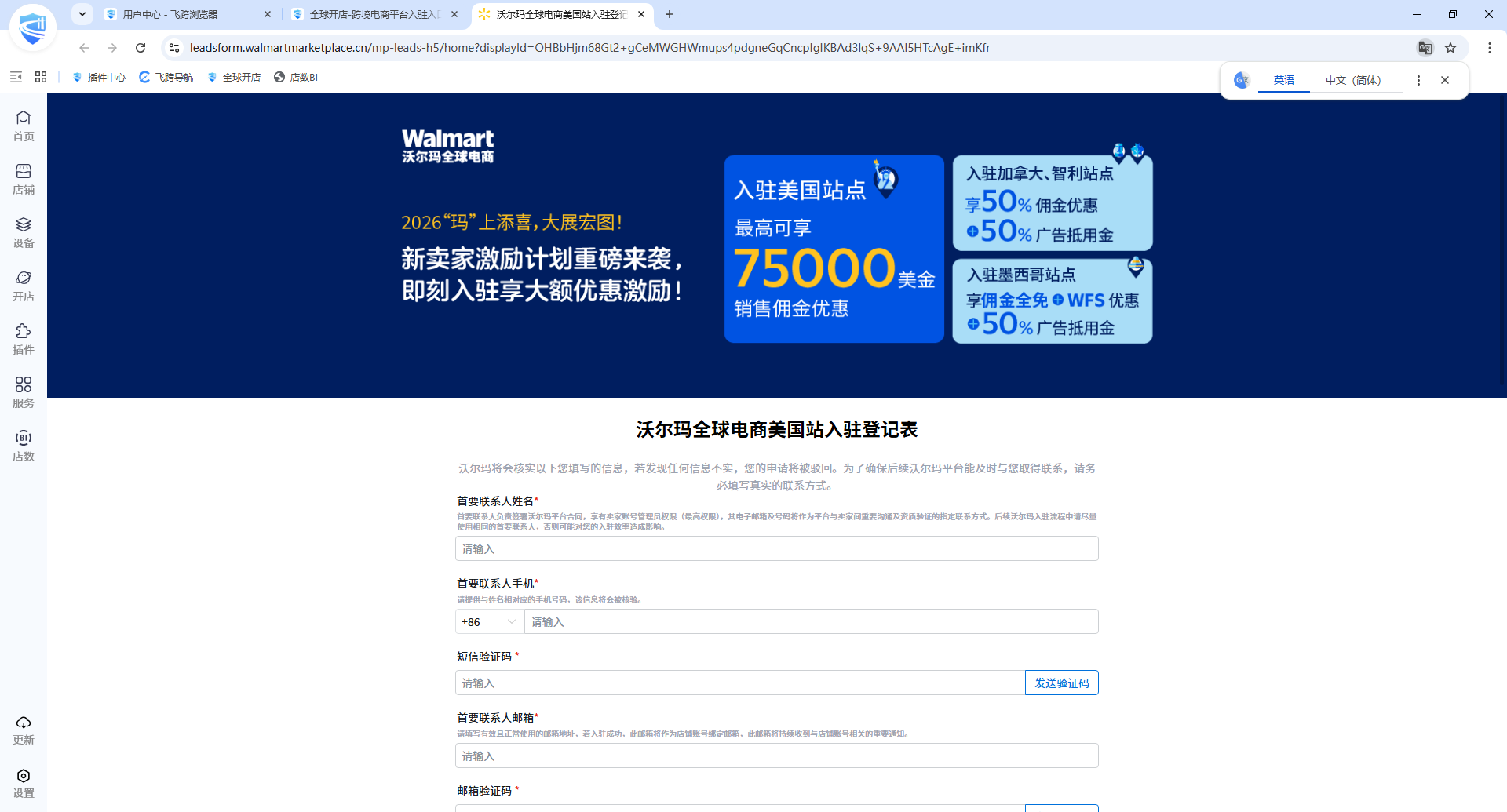Click the 短信验证码 input field
Screen dimensions: 1507x812
coord(740,683)
